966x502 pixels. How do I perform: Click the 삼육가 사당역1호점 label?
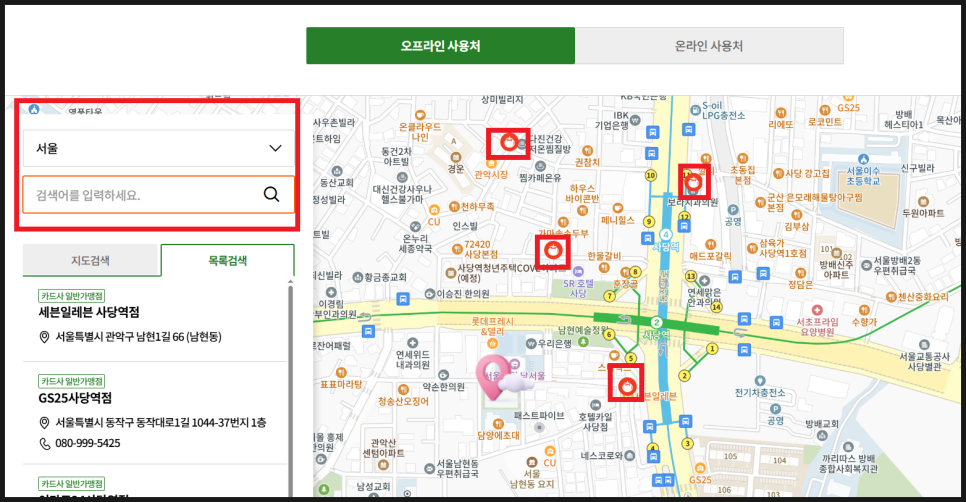tap(782, 248)
